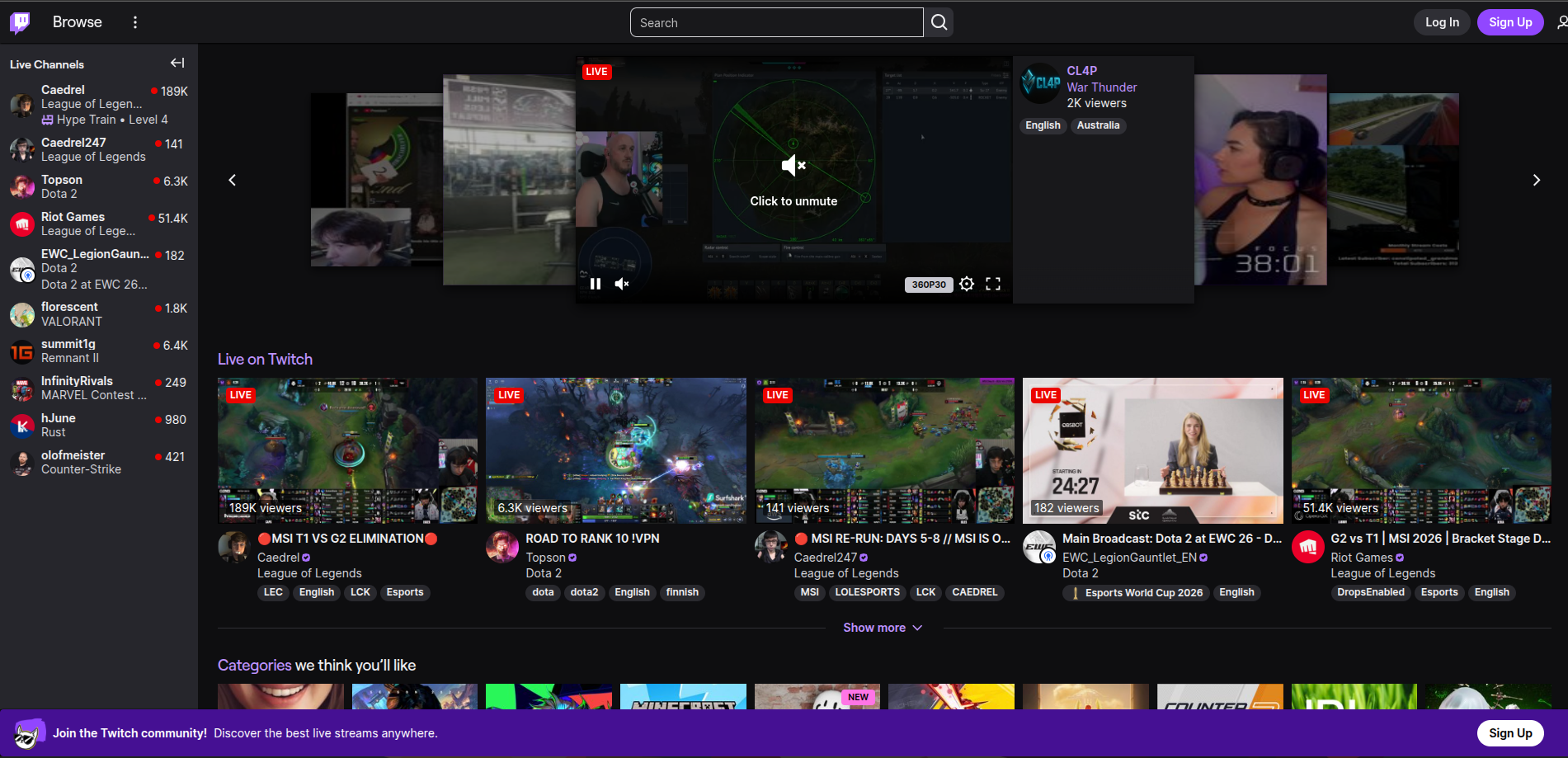1568x758 pixels.
Task: Select the woman streamer carousel thumbnail
Action: [x=1260, y=180]
